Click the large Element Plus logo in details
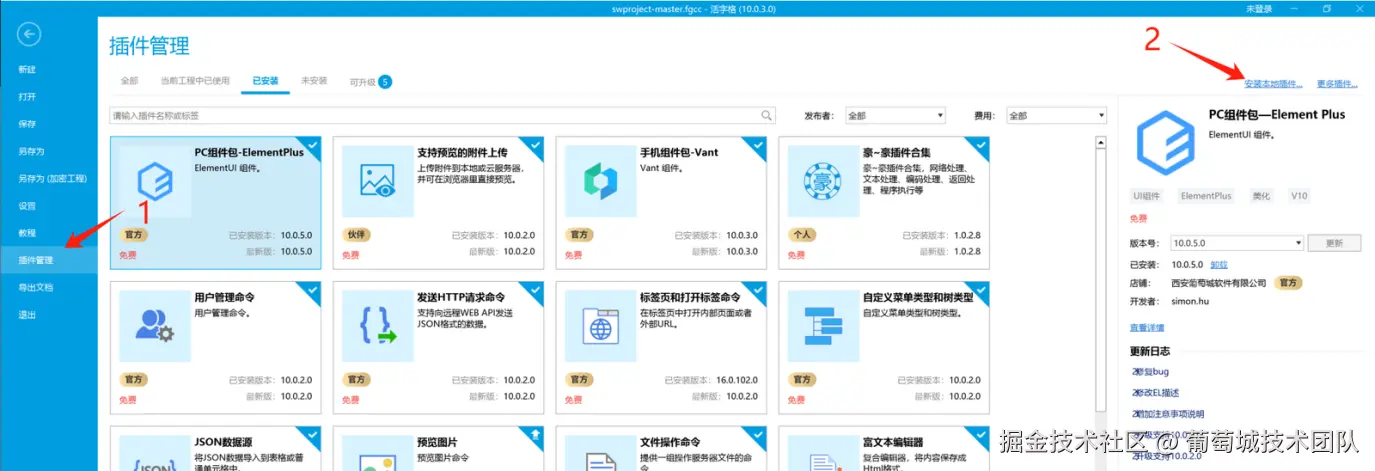The height and width of the screenshot is (471, 1375). (1164, 142)
